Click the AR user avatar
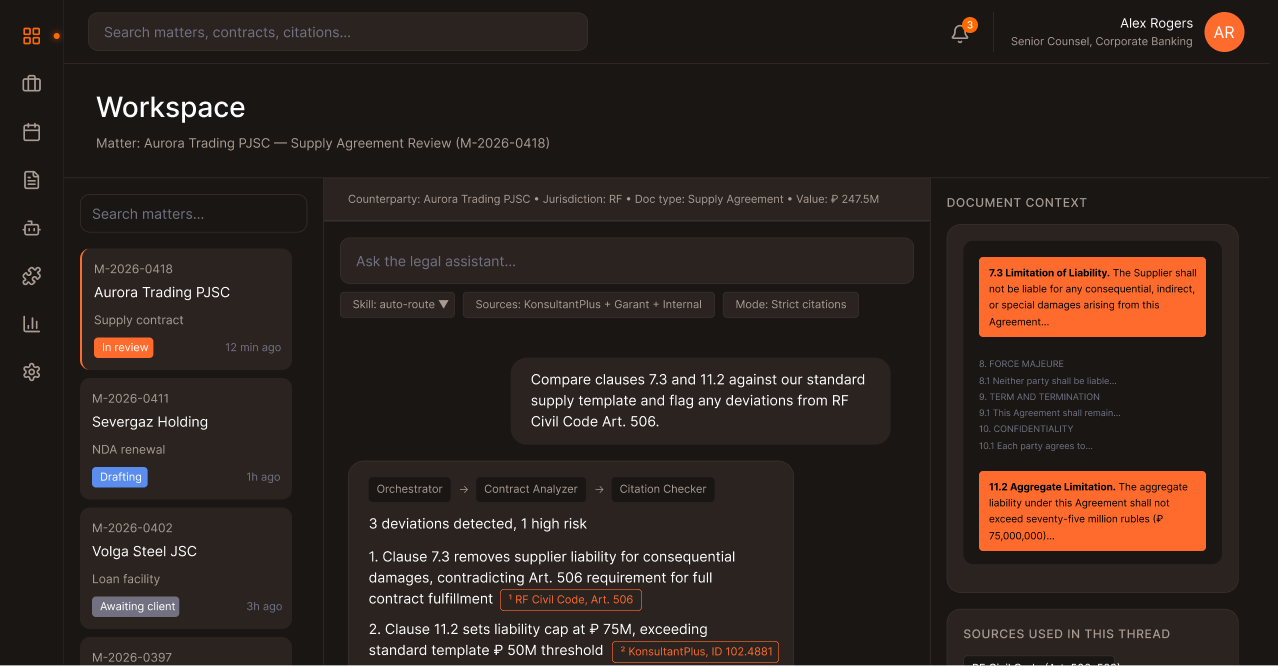Image resolution: width=1278 pixels, height=666 pixels. coord(1224,32)
